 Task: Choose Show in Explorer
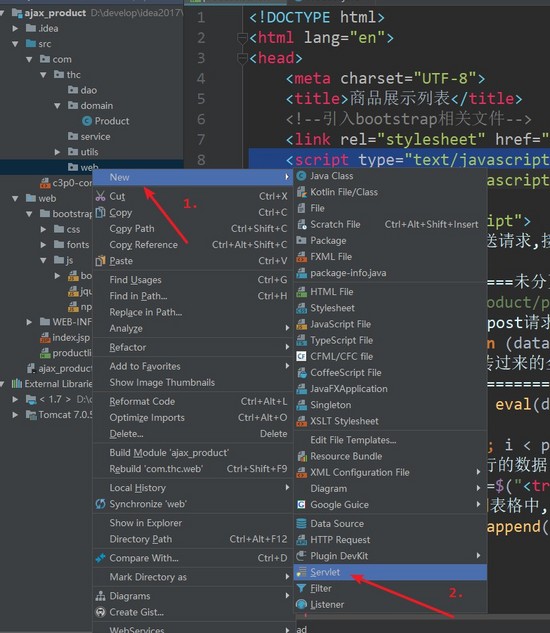point(193,523)
